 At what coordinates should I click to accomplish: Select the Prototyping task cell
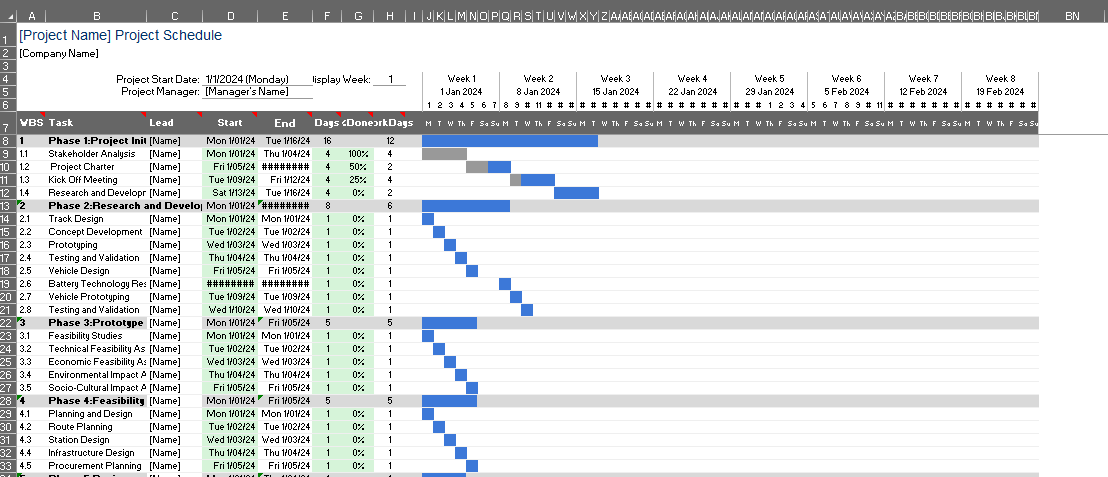(96, 245)
